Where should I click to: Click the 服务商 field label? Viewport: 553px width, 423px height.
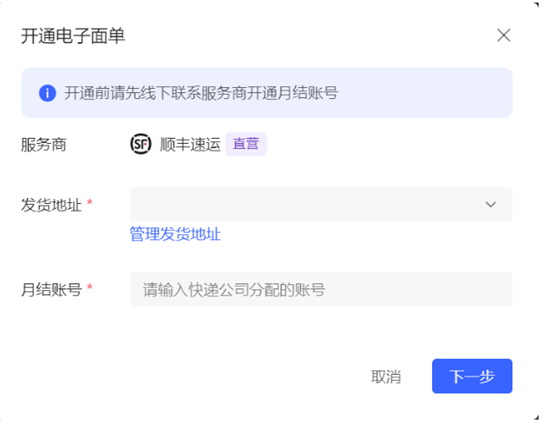click(44, 145)
